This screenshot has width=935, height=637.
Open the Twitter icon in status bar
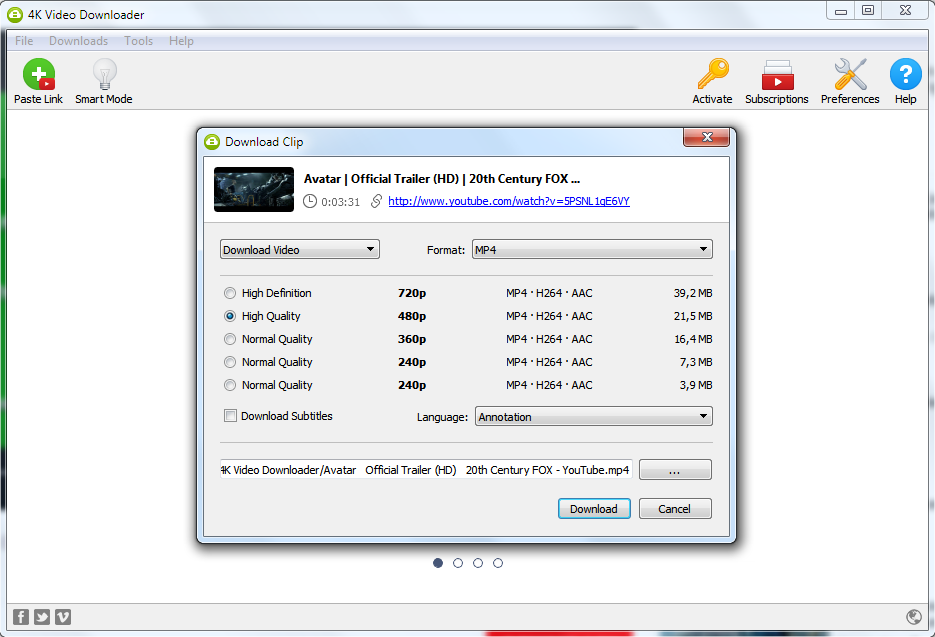42,617
